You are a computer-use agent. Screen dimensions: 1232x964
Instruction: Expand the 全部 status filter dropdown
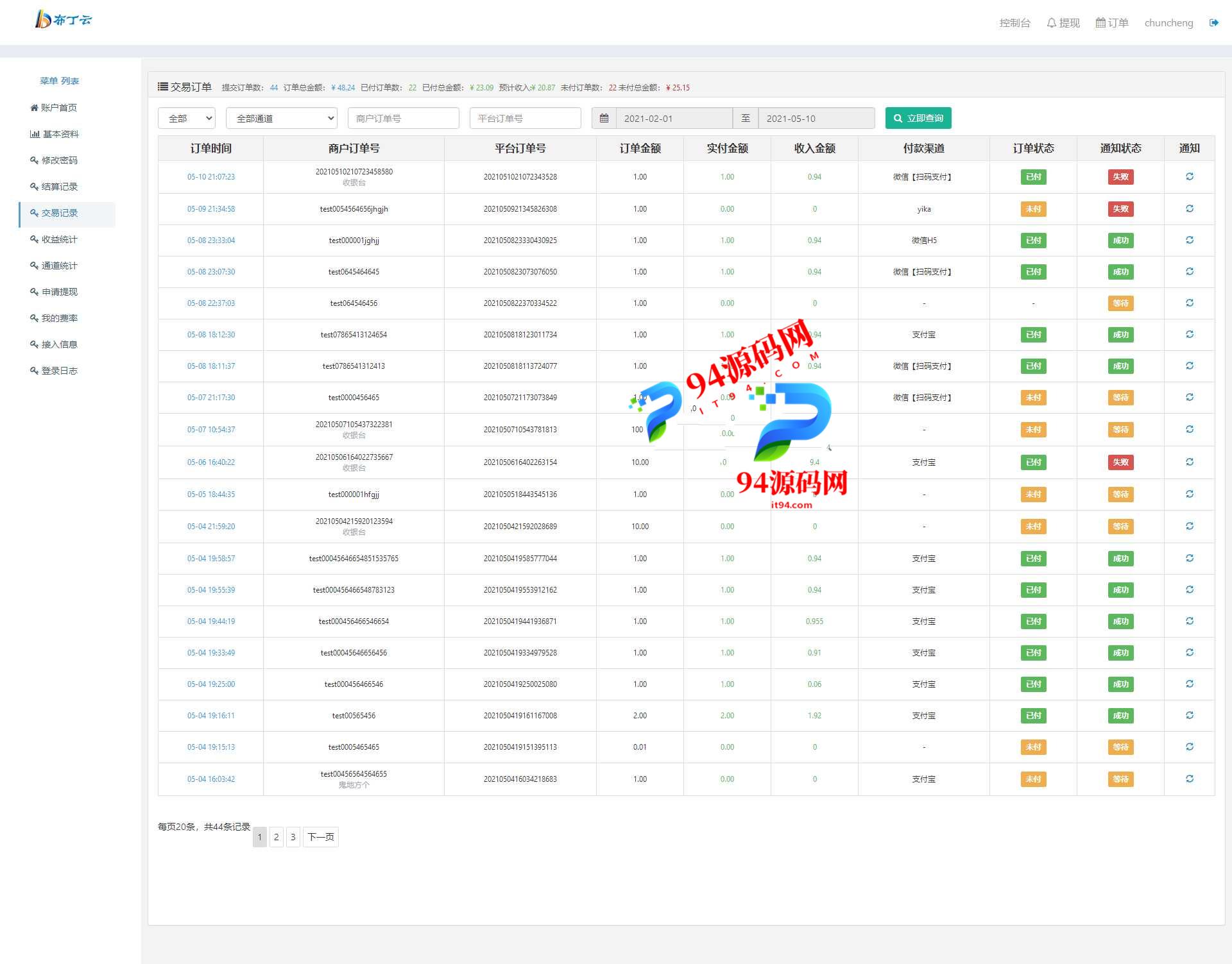(x=187, y=118)
